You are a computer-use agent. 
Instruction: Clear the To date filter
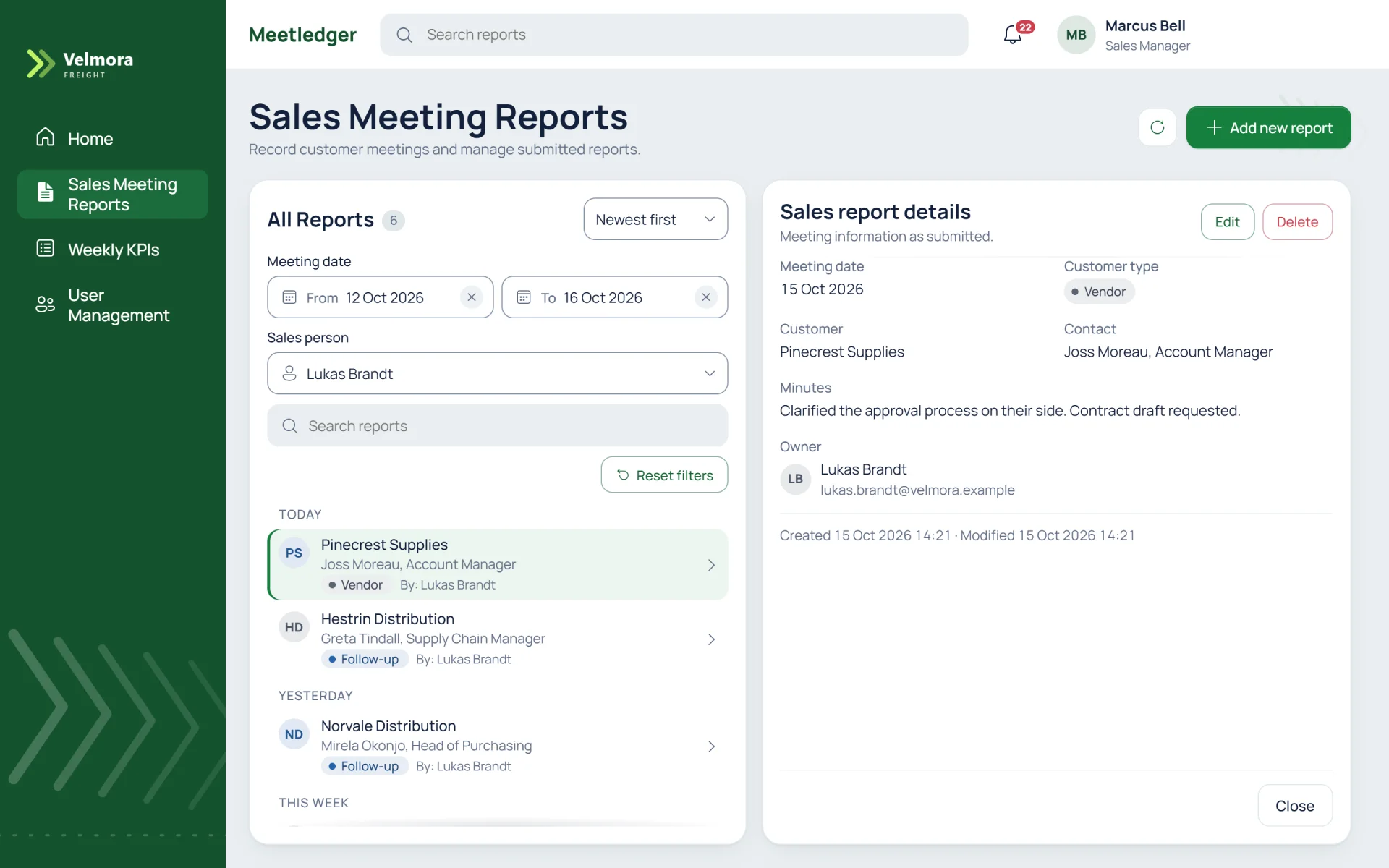(x=706, y=297)
